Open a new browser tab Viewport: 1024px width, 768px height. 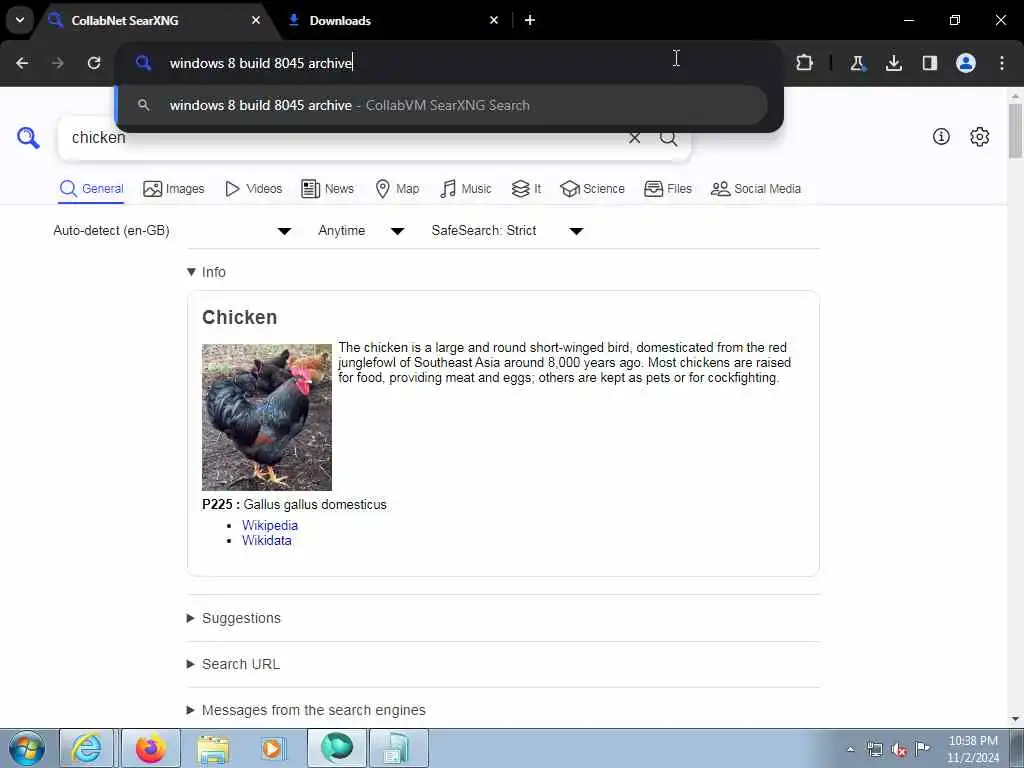pos(530,20)
